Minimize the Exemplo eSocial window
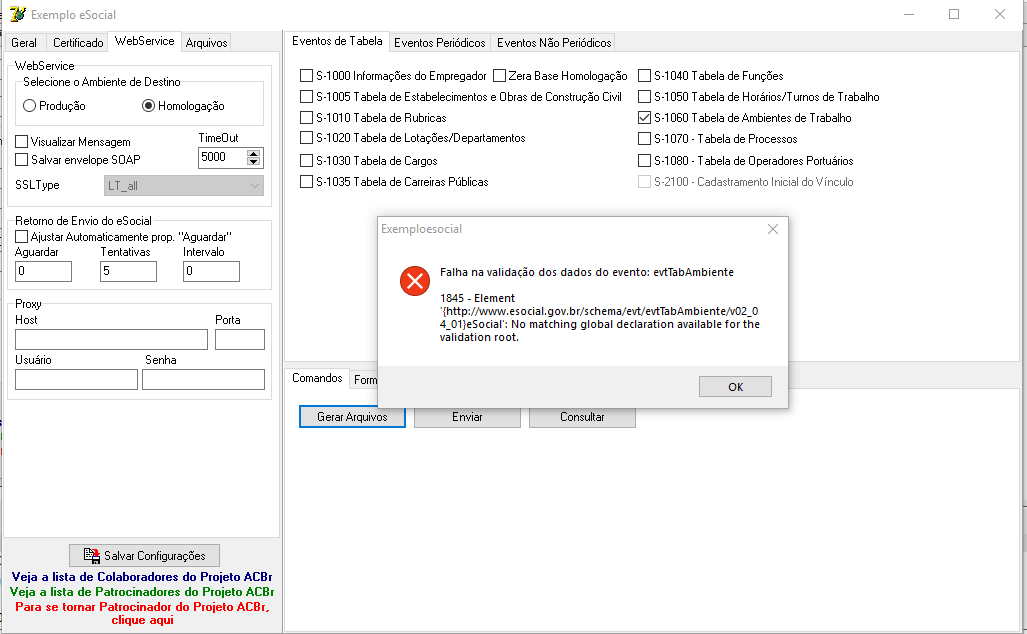1027x634 pixels. coord(909,14)
